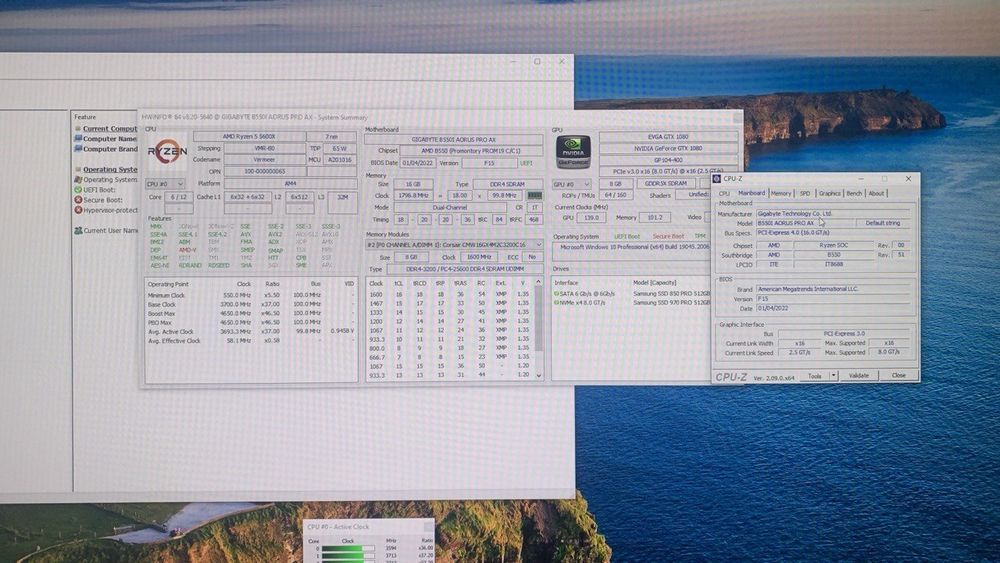Click the memory chip icon beside 99.8 MHz
Screen dimensions: 1000x563
[534, 196]
